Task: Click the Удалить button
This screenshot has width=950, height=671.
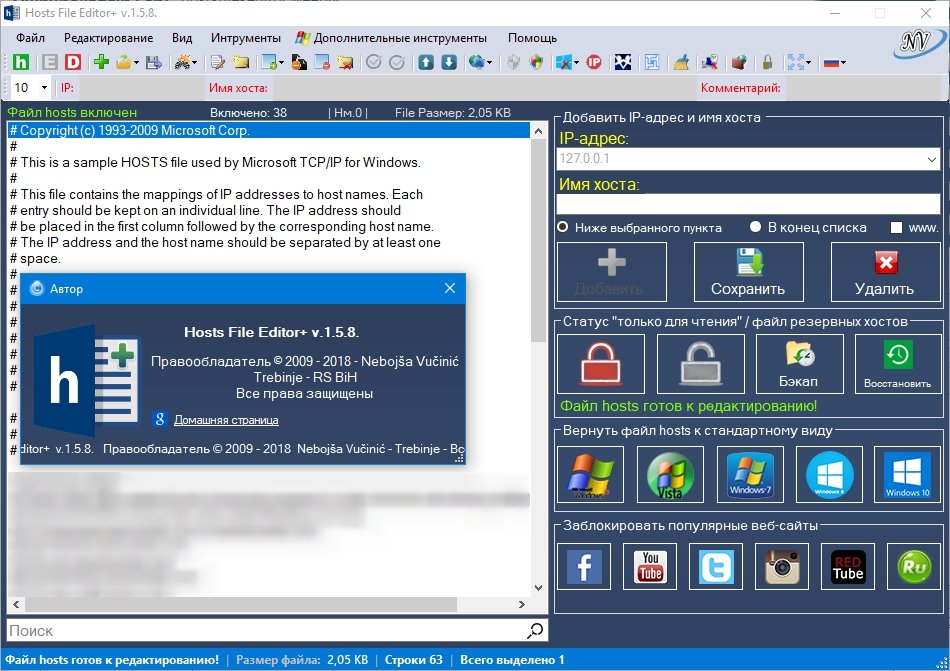Action: pyautogui.click(x=885, y=272)
